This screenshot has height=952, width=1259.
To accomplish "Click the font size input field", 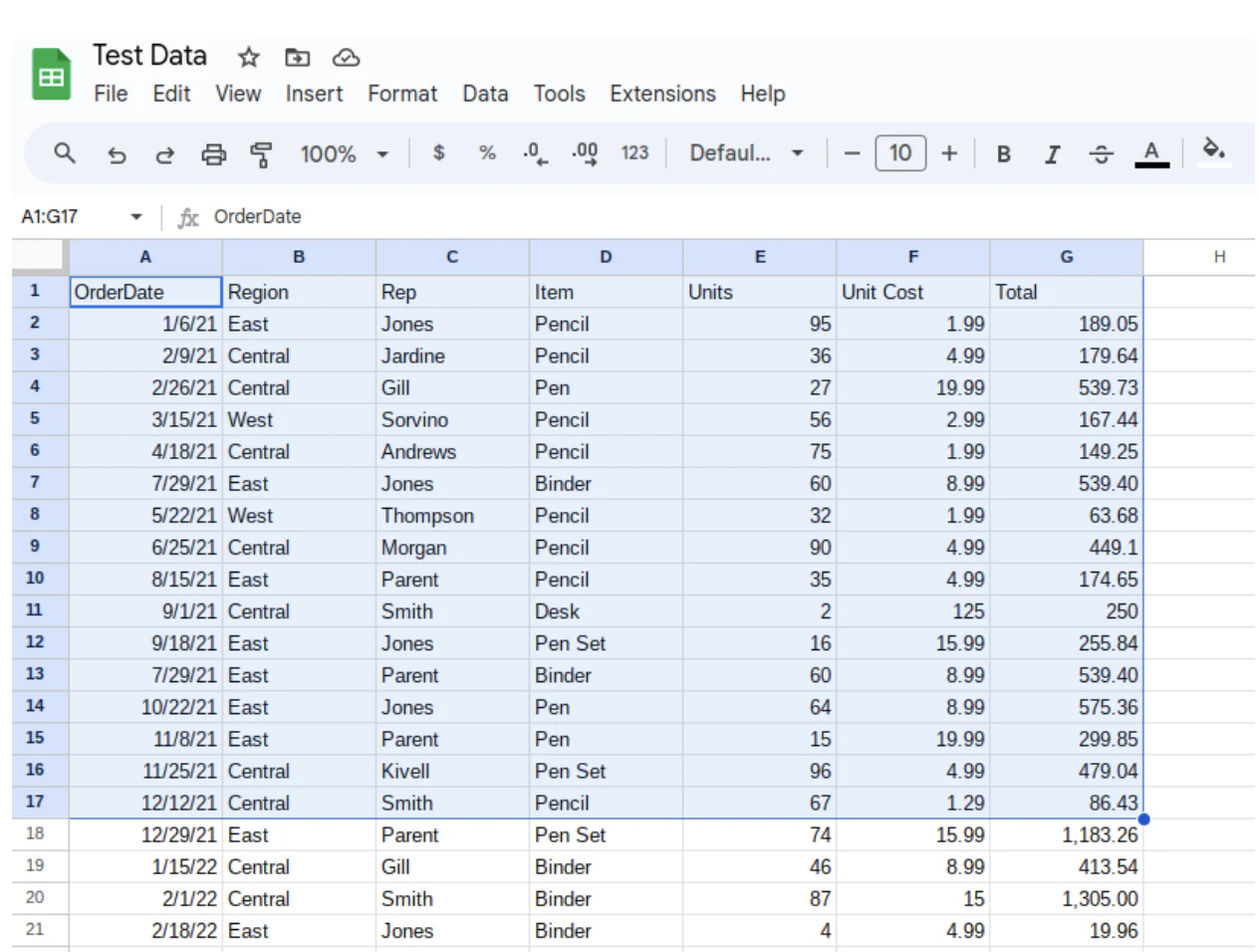I will click(900, 153).
